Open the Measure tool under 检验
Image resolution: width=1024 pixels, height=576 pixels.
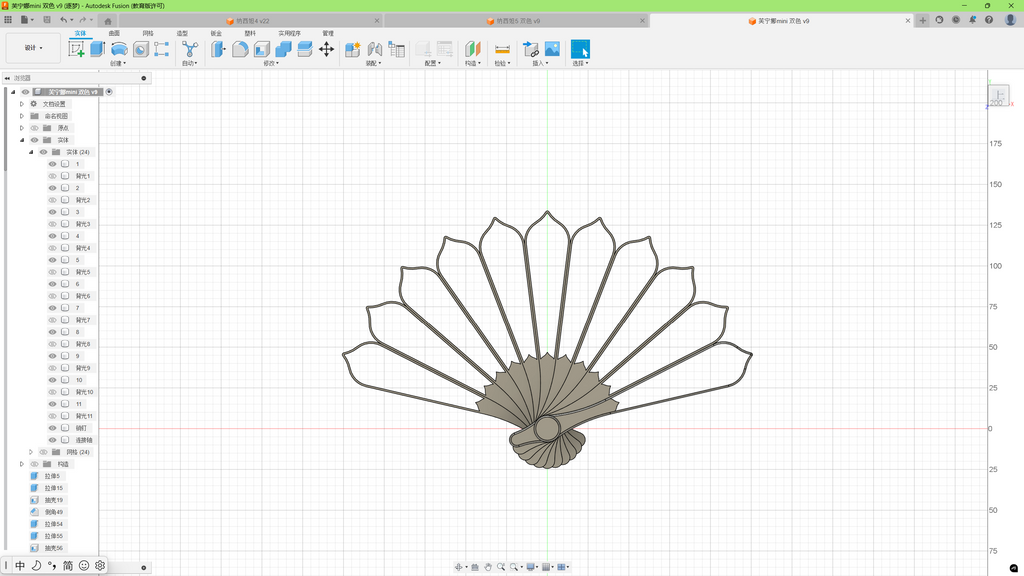[502, 49]
